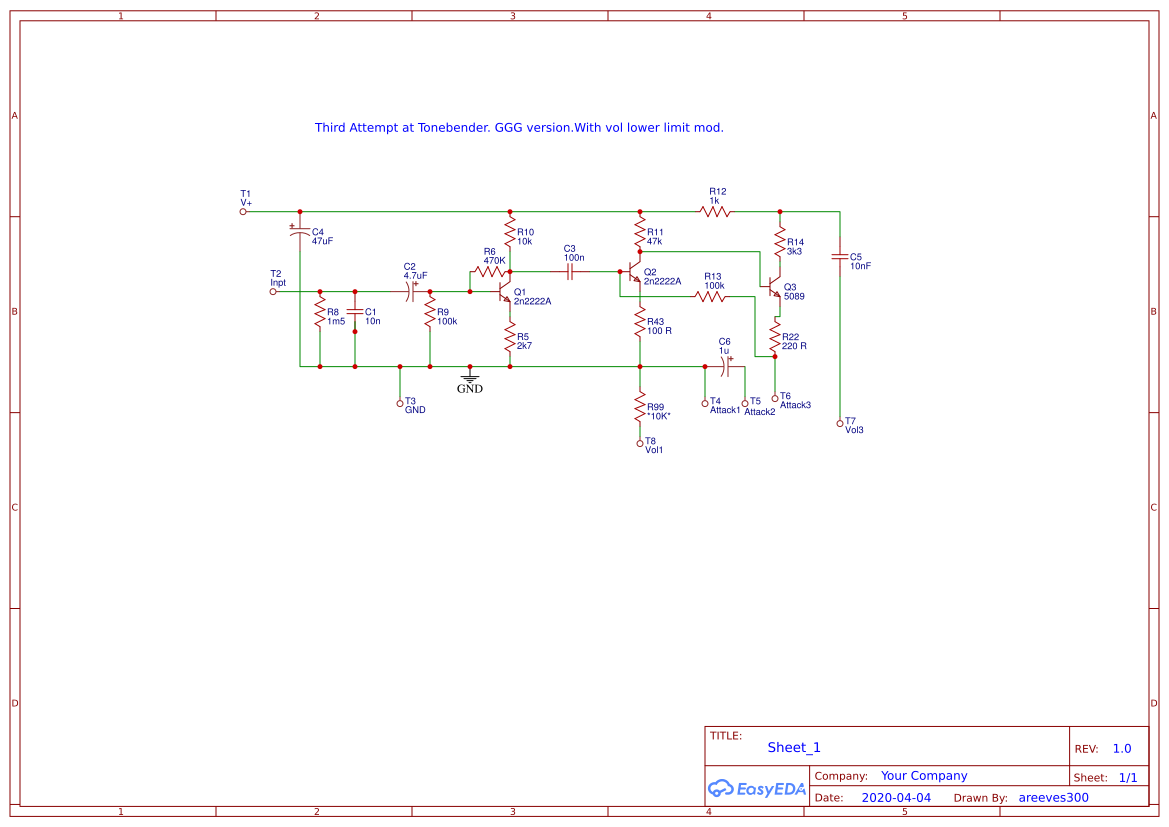Click the T1 V+ terminal pin
The width and height of the screenshot is (1169, 827).
coord(241,211)
